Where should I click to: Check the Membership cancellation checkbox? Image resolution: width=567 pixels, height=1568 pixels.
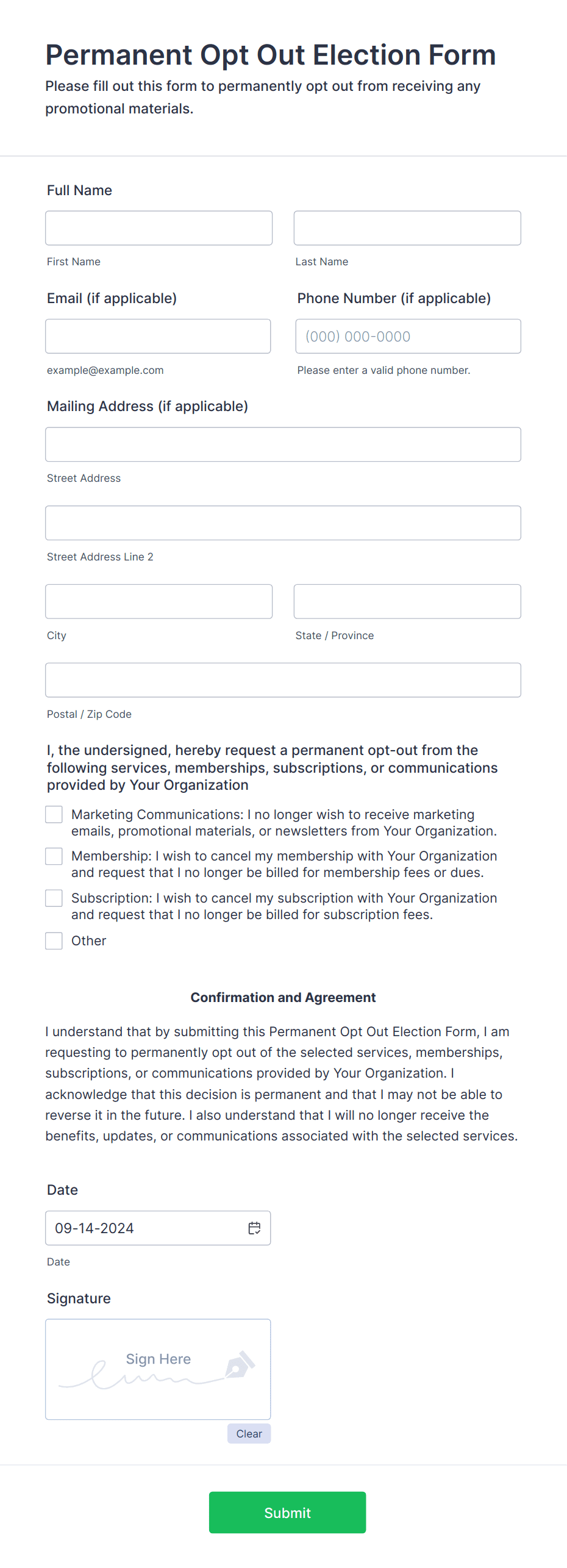coord(54,856)
